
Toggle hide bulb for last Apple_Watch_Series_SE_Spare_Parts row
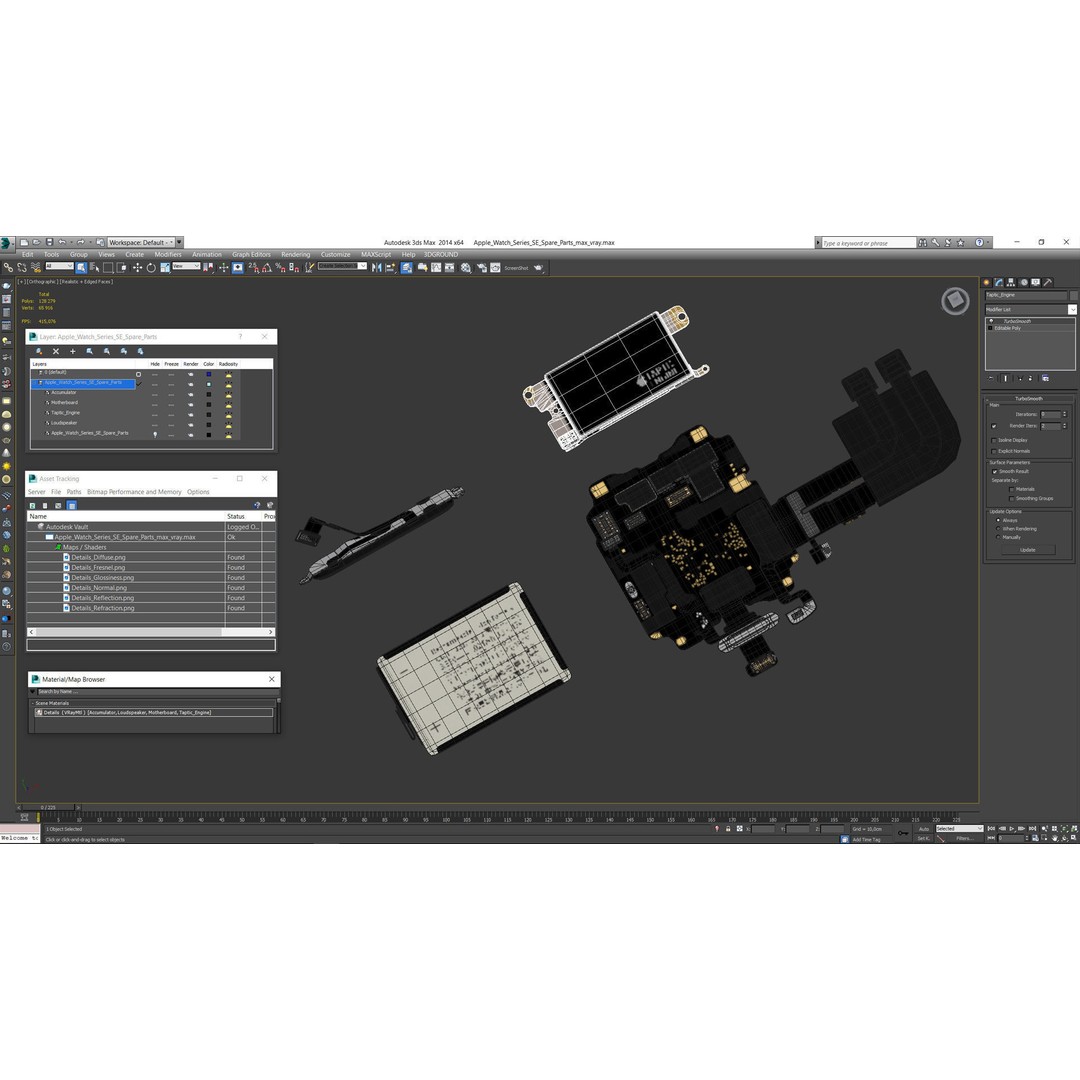[155, 434]
